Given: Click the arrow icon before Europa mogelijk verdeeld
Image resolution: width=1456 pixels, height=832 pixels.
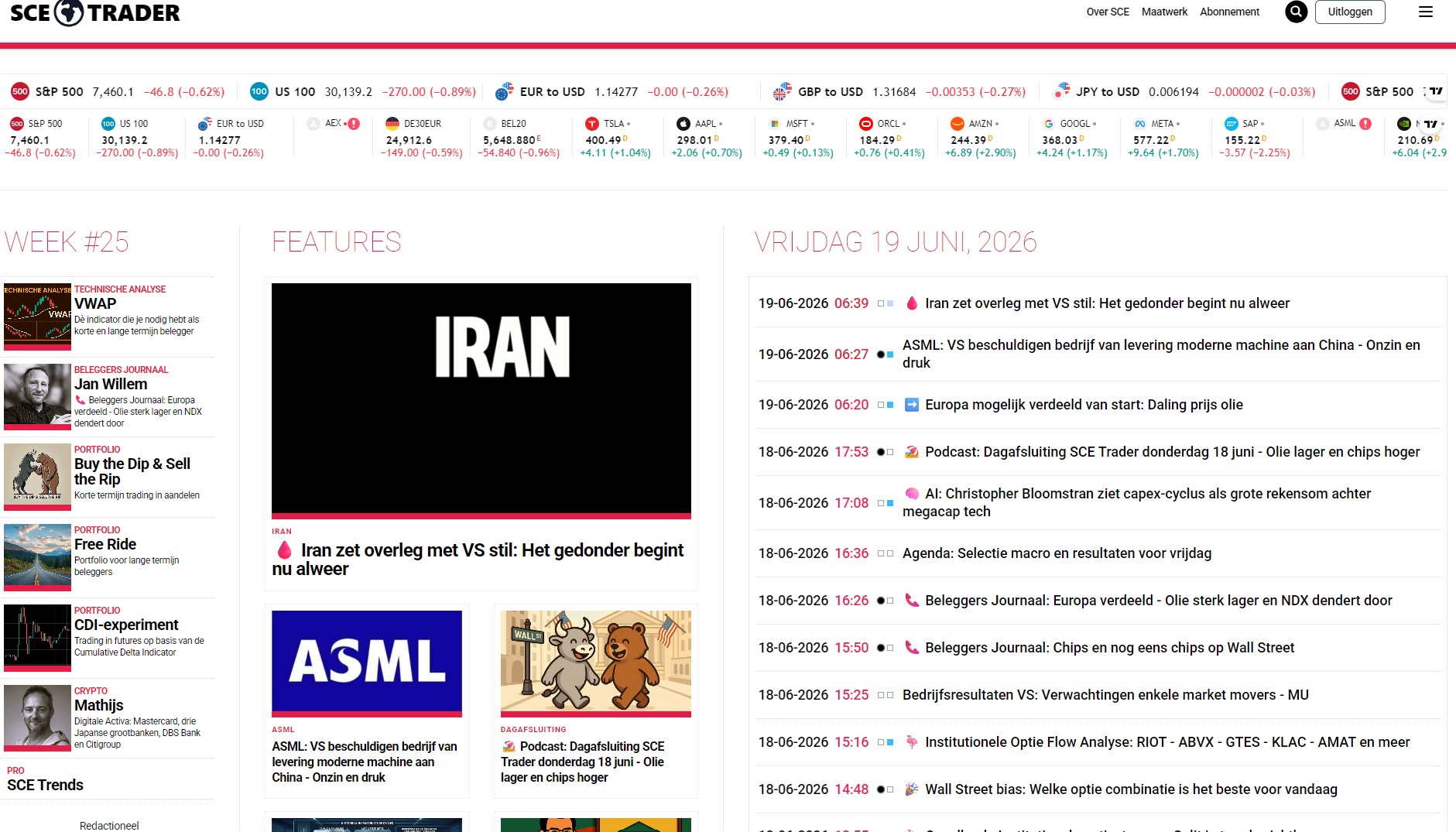Looking at the screenshot, I should (912, 405).
